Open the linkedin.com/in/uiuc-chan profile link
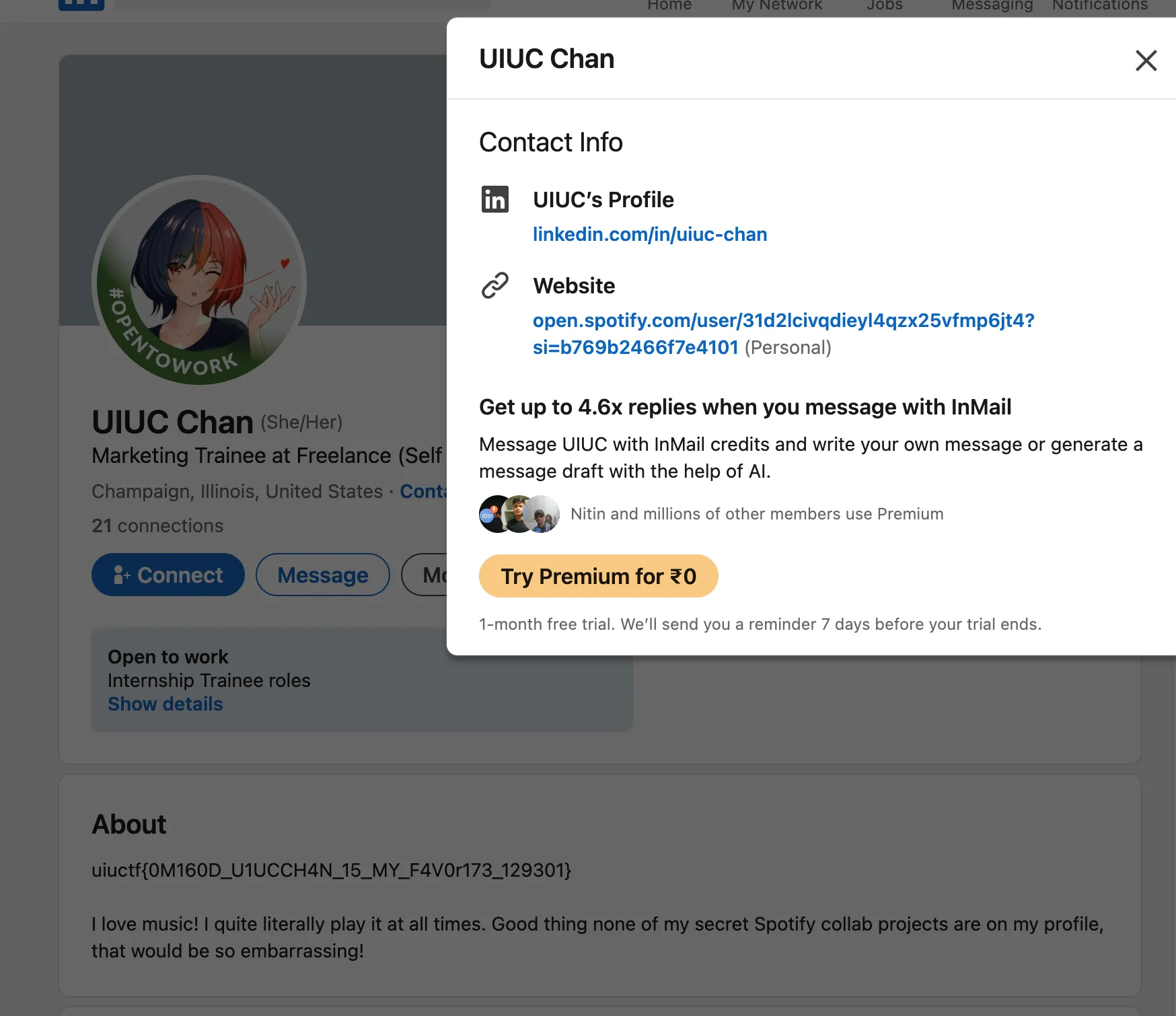This screenshot has height=1016, width=1176. tap(650, 234)
